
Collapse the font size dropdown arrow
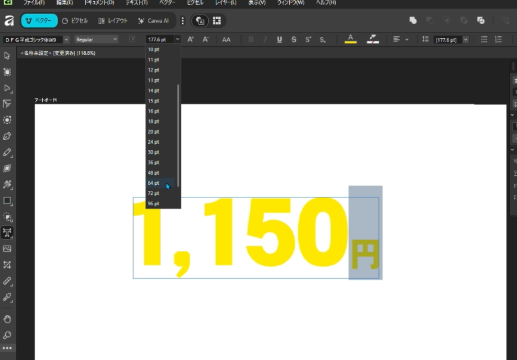click(177, 39)
